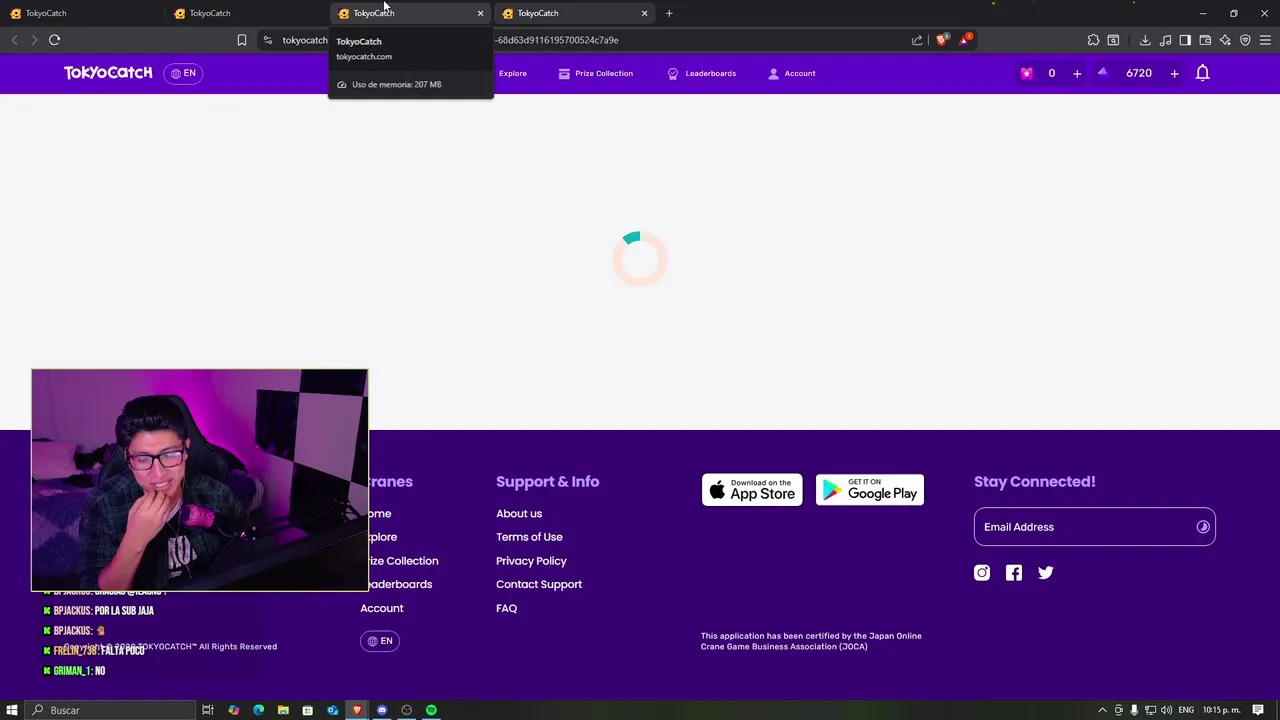Toggle the browser sidebar panel
This screenshot has height=720, width=1280.
1185,40
